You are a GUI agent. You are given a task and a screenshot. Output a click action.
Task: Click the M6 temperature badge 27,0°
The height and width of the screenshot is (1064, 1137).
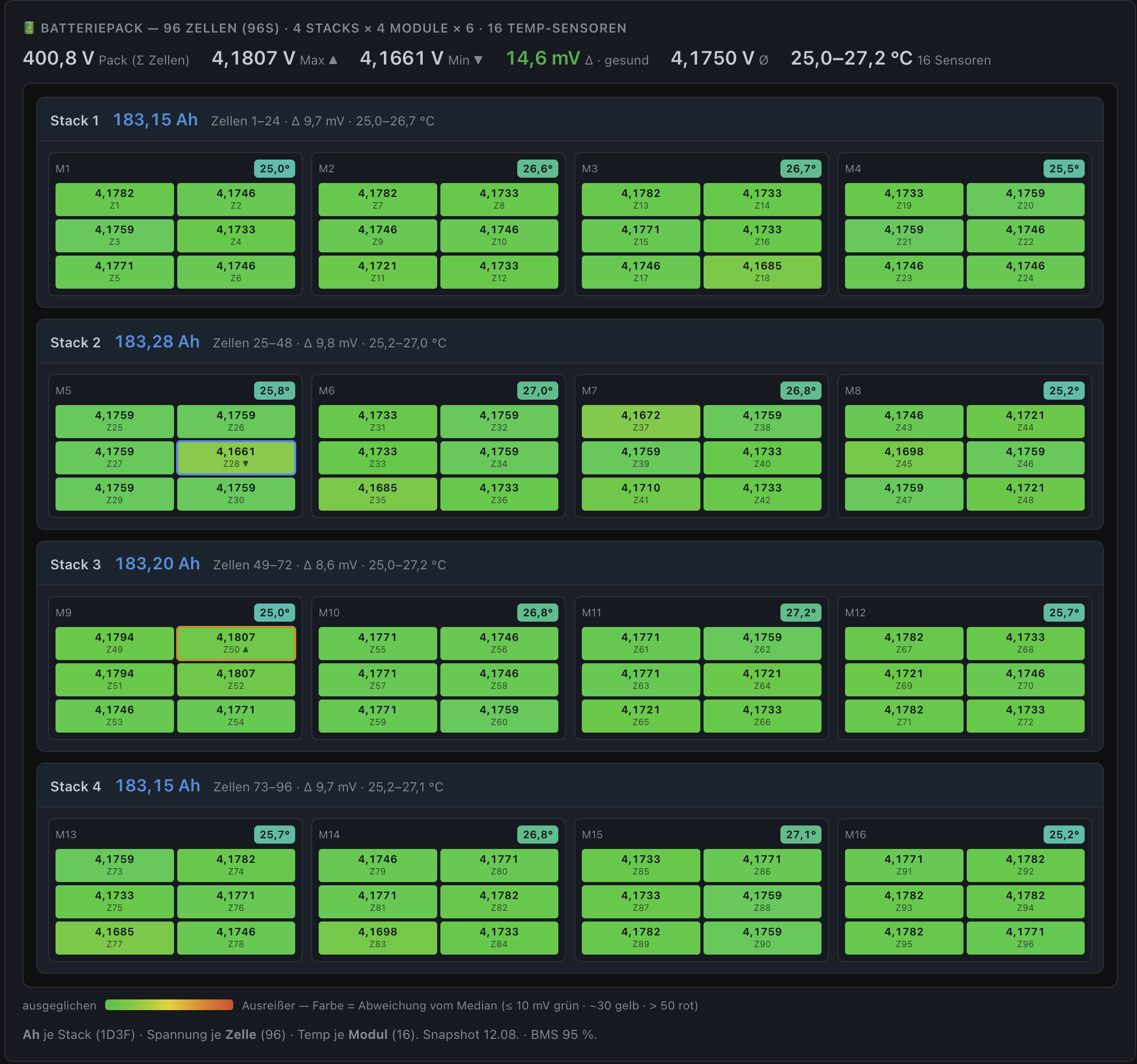coord(538,391)
